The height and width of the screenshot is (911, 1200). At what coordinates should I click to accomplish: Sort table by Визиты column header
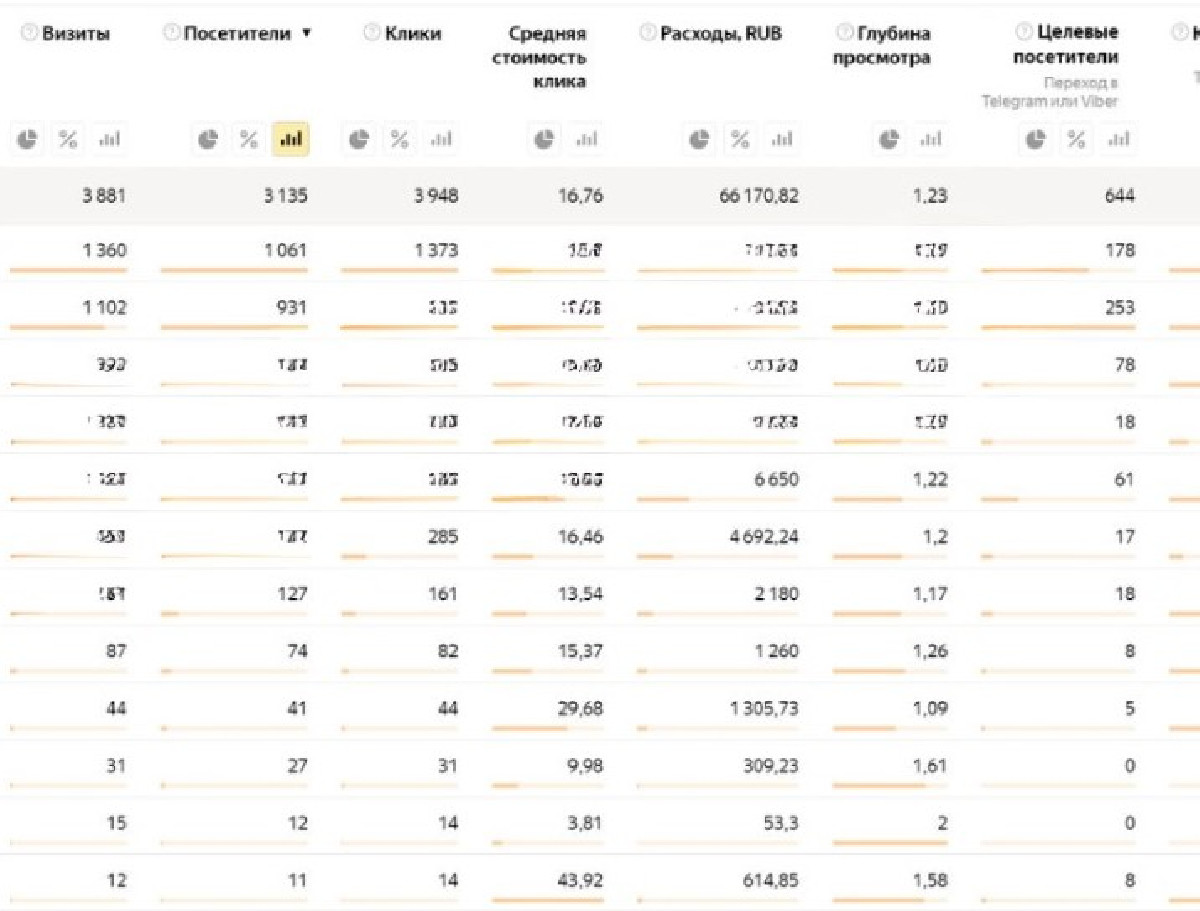click(76, 34)
